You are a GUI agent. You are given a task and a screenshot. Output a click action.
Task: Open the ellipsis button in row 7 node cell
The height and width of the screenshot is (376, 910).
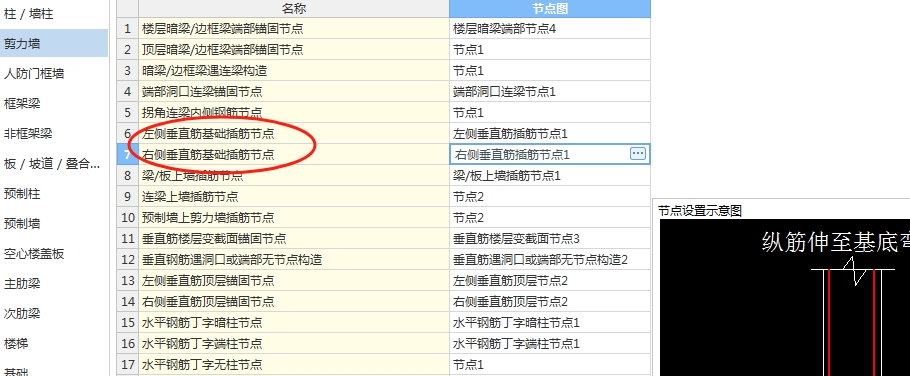pos(638,154)
